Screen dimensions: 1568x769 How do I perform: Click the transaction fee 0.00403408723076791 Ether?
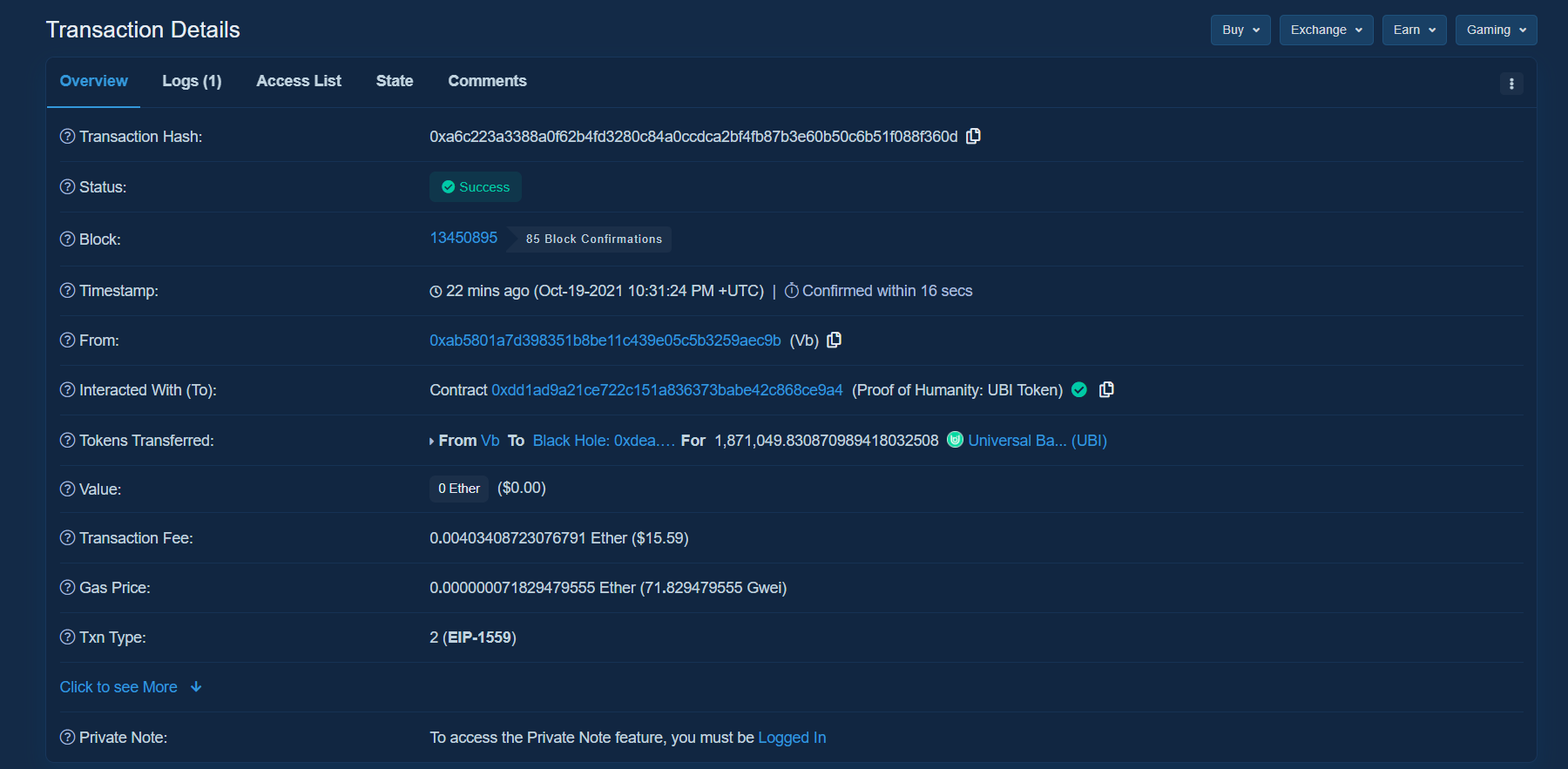[x=528, y=538]
